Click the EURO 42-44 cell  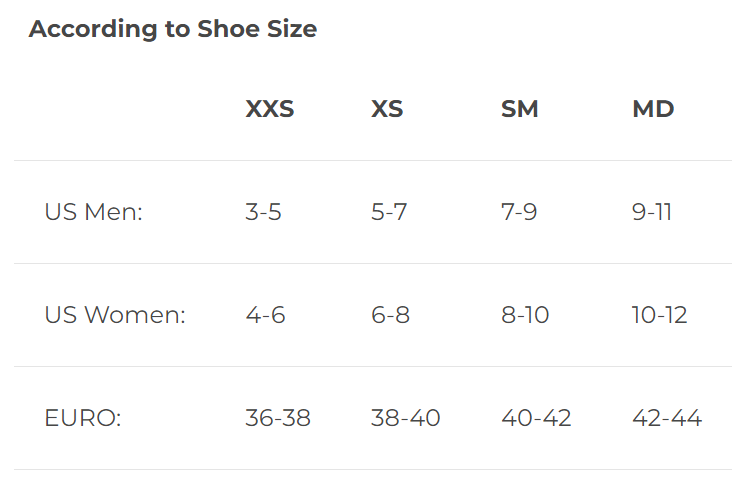point(667,418)
